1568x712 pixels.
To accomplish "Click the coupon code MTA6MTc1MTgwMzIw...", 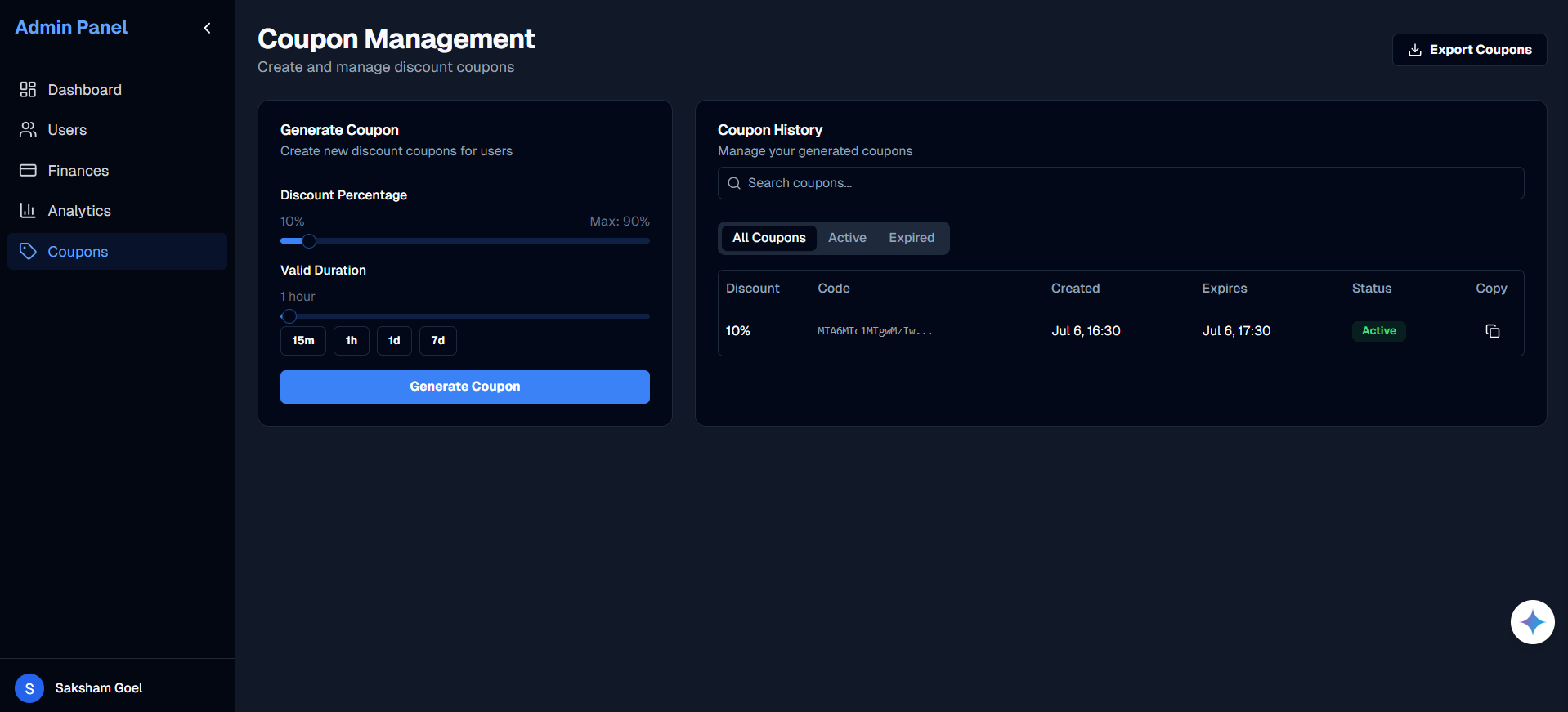I will [x=875, y=331].
